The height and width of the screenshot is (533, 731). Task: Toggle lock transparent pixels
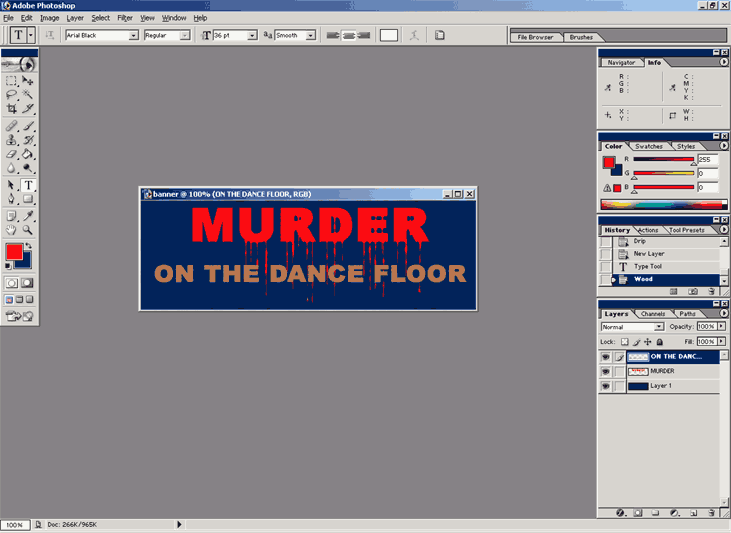pos(625,342)
